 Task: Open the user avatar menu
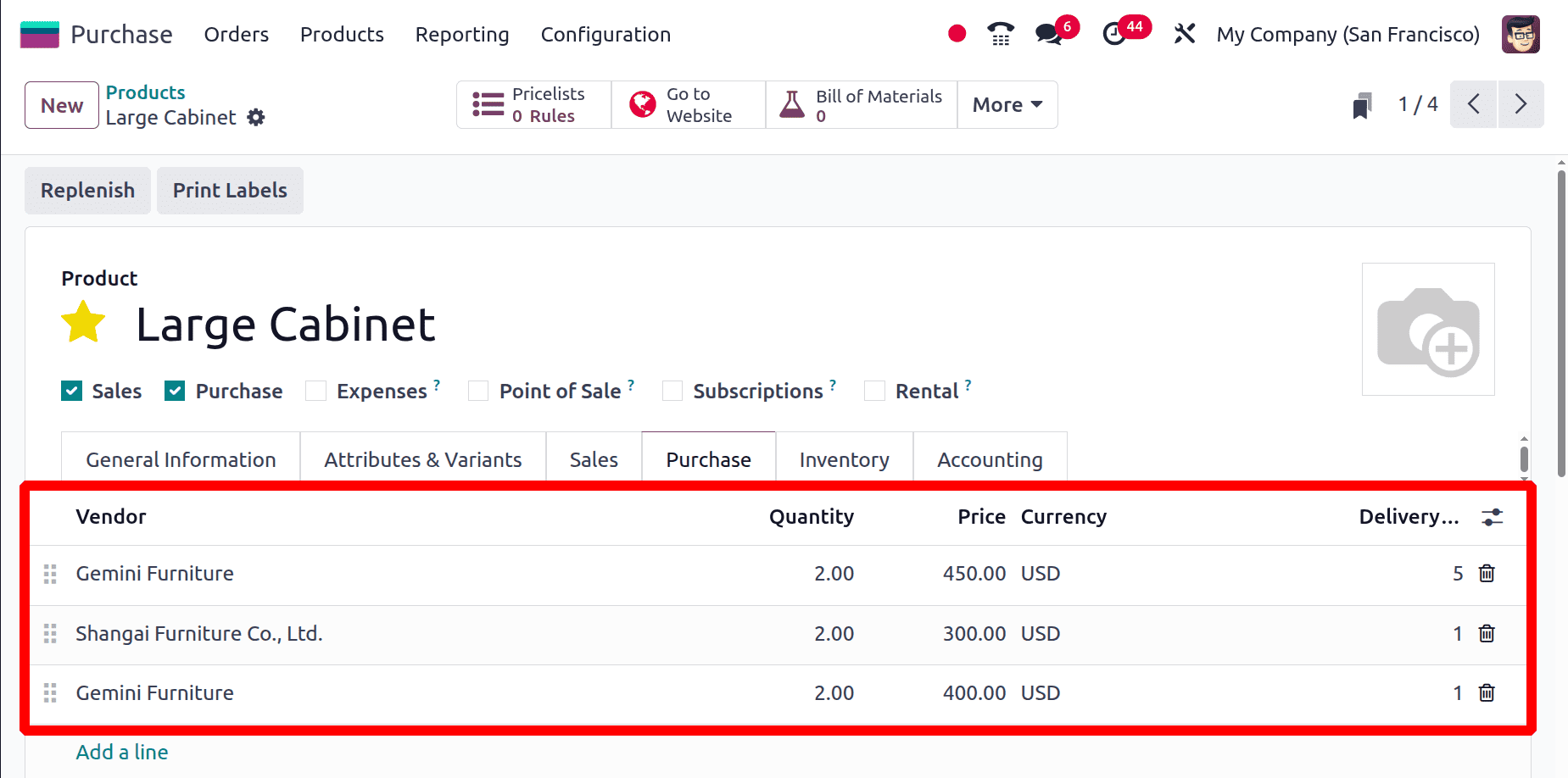pos(1521,34)
